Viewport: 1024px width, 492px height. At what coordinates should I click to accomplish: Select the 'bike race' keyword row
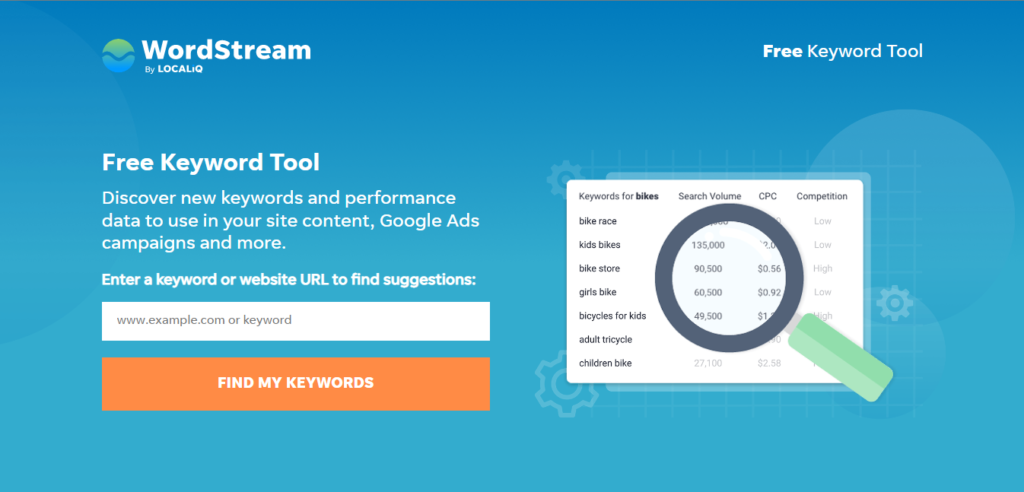(714, 221)
